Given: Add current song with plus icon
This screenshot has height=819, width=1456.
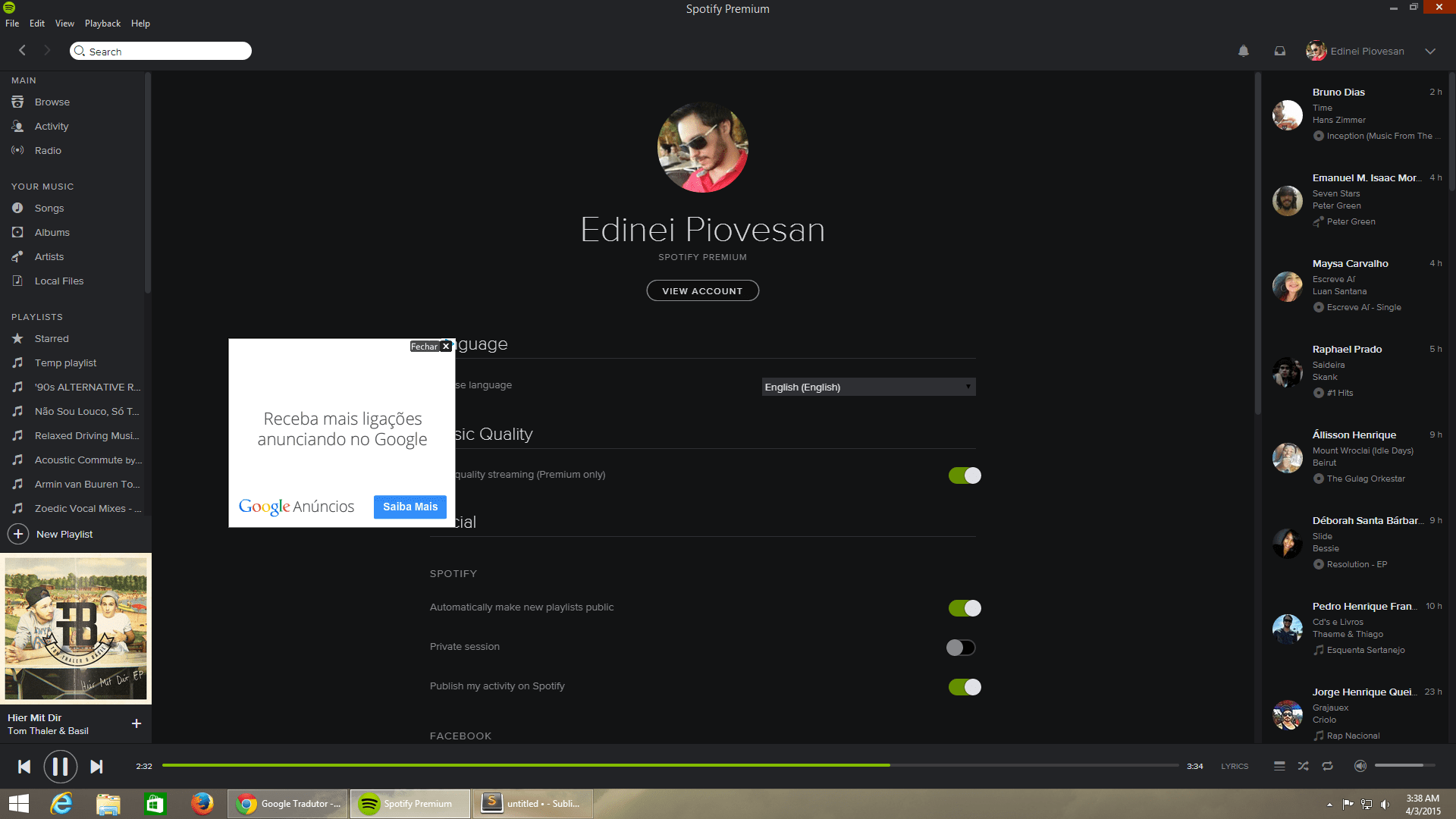Looking at the screenshot, I should (x=136, y=723).
